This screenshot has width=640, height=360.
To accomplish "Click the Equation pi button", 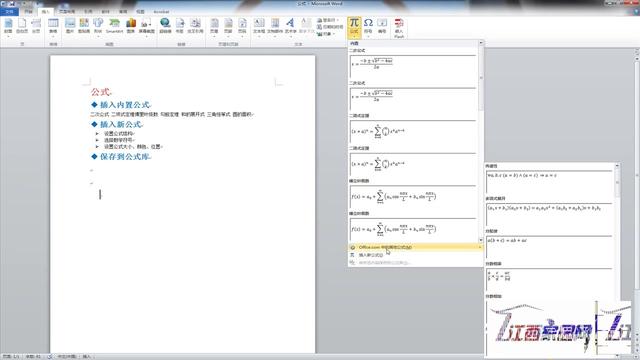I will (x=354, y=27).
